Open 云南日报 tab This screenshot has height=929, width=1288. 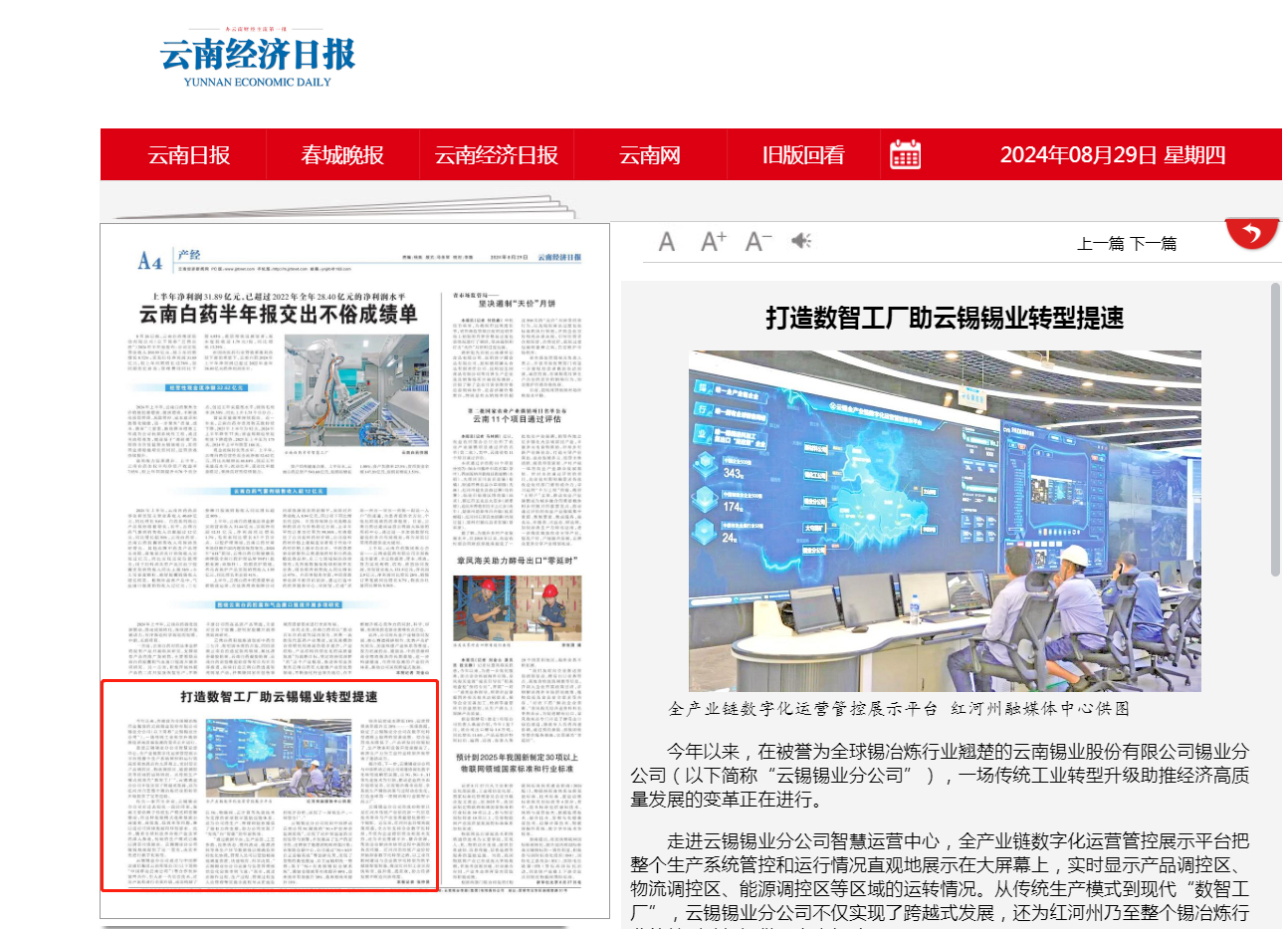point(189,155)
